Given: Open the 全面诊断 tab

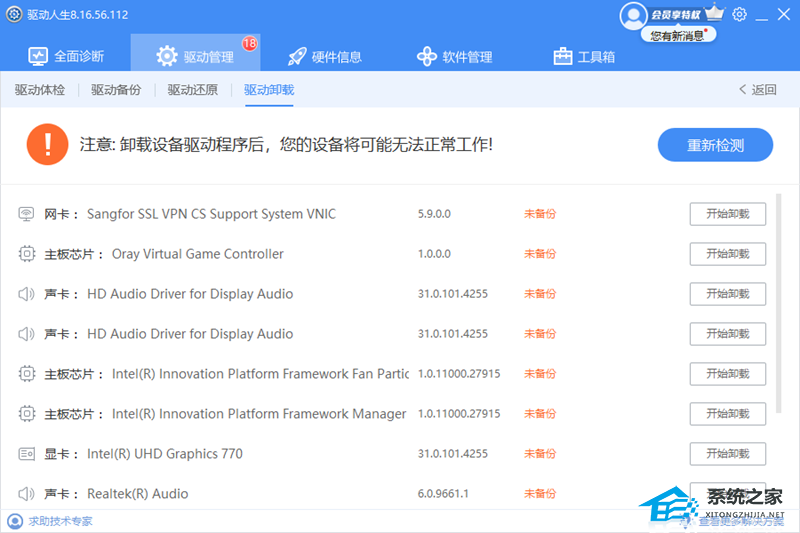Looking at the screenshot, I should tap(66, 56).
